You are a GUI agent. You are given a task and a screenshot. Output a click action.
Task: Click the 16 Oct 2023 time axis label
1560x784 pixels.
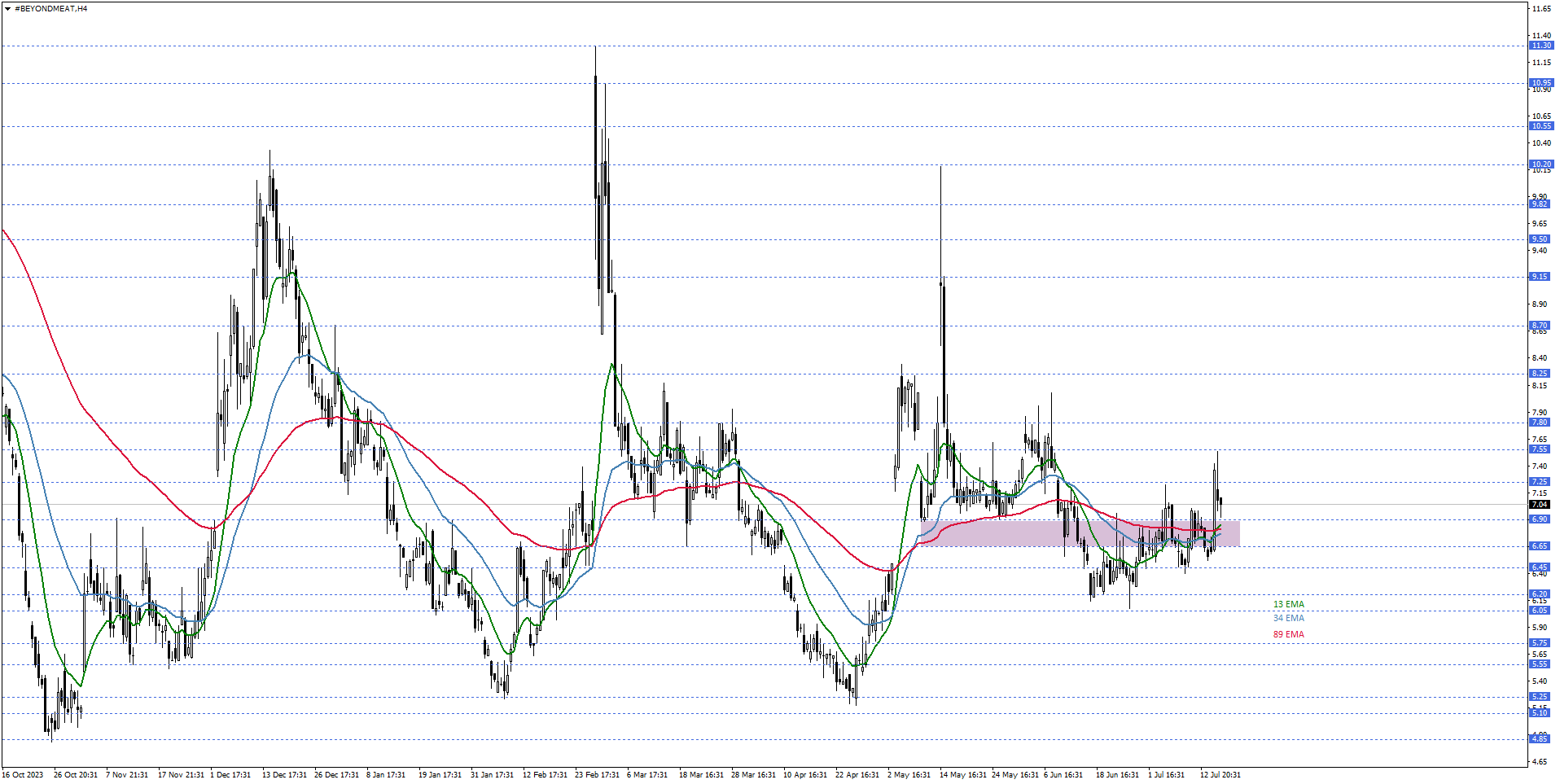(x=23, y=775)
